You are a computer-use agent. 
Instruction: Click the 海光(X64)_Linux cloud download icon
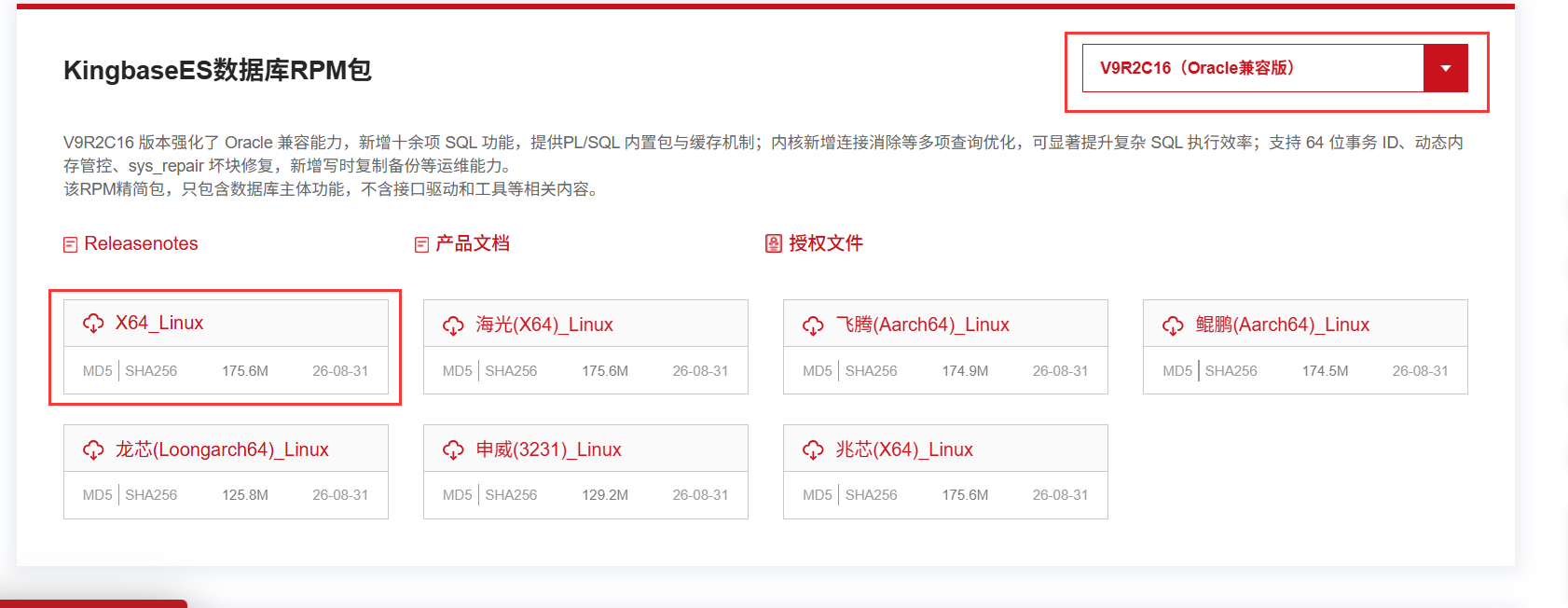tap(453, 325)
